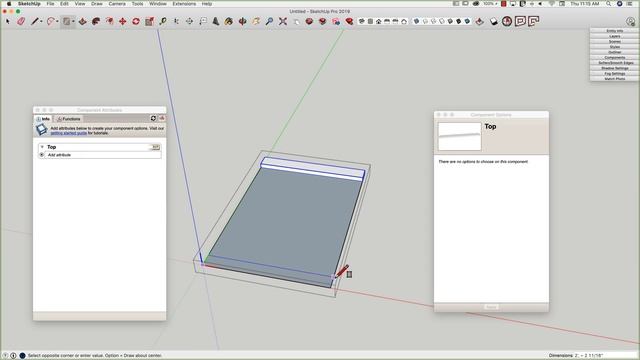This screenshot has height=360, width=640.
Task: Click the Dimensions value field
Action: [605, 356]
